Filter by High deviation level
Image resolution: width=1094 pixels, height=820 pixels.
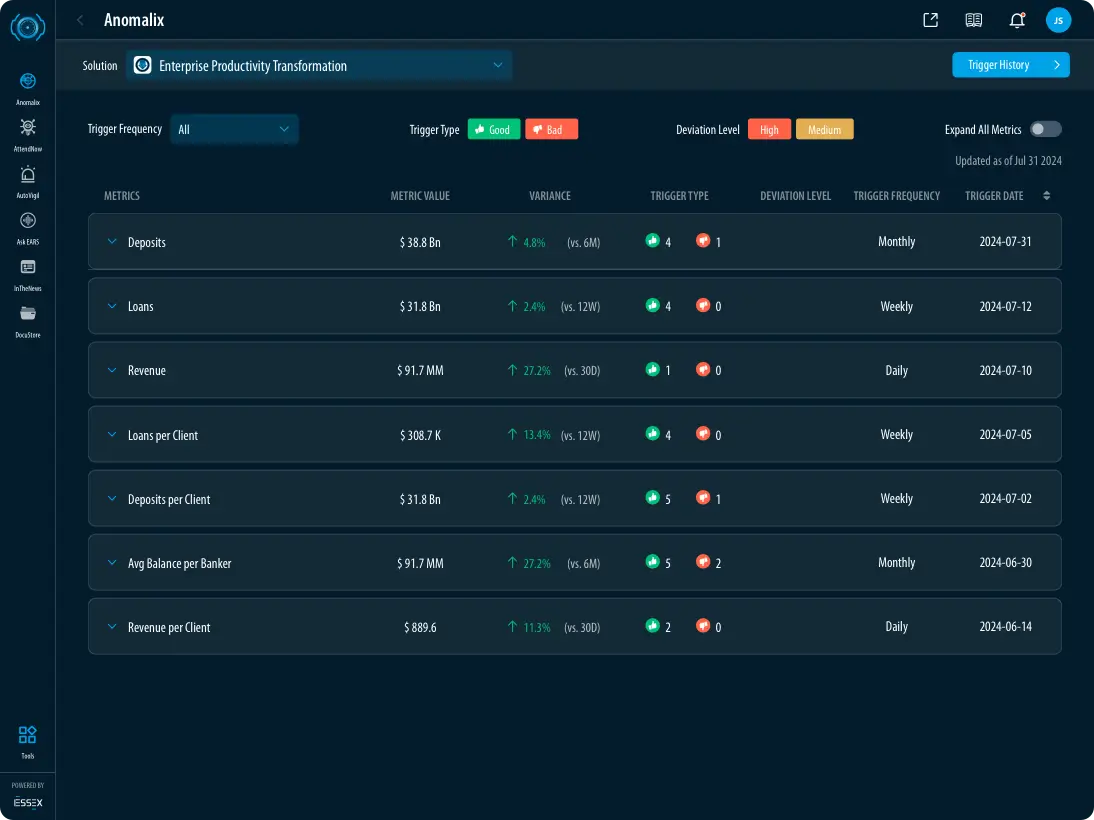(x=769, y=129)
